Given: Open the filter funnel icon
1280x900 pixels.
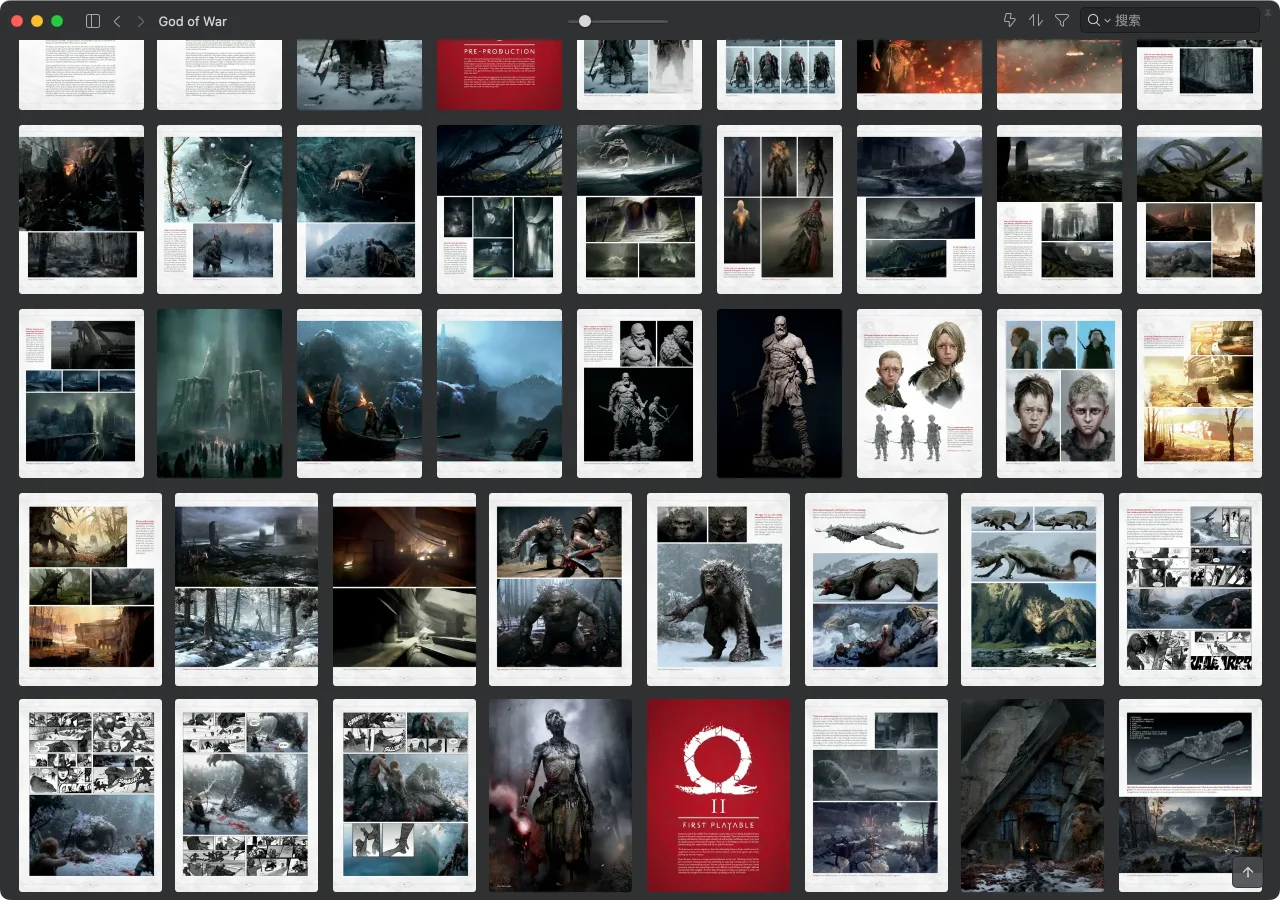Looking at the screenshot, I should point(1062,20).
